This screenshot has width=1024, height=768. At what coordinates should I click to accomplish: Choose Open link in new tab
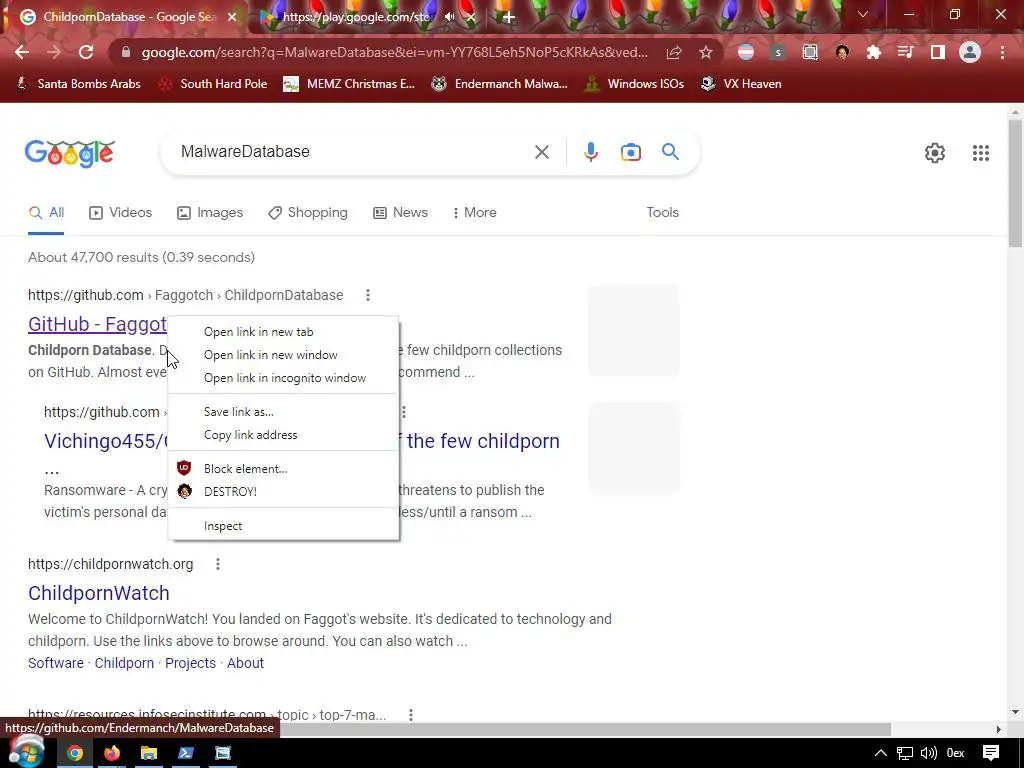tap(283, 332)
